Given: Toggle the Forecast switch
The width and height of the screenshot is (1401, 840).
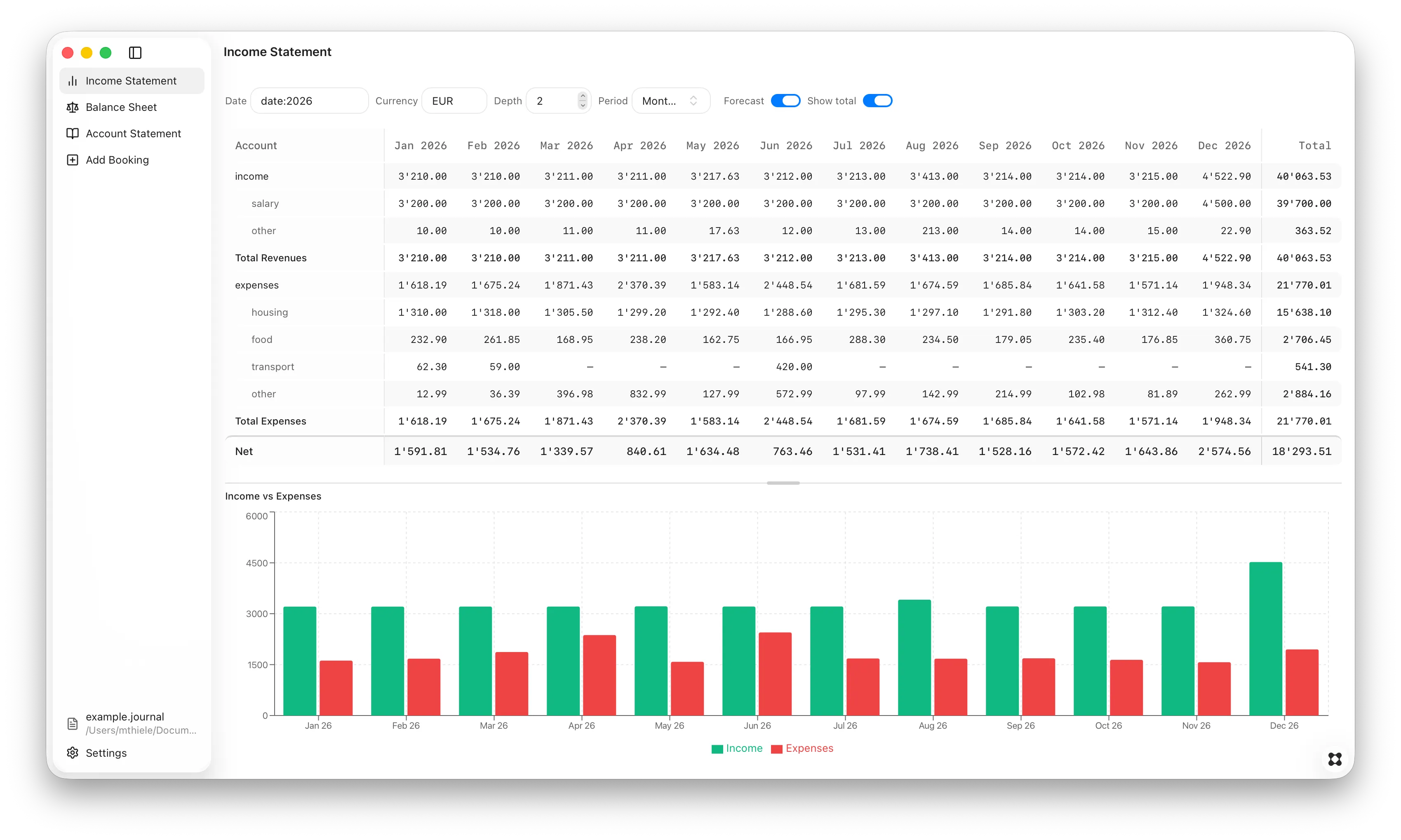Looking at the screenshot, I should (x=785, y=101).
